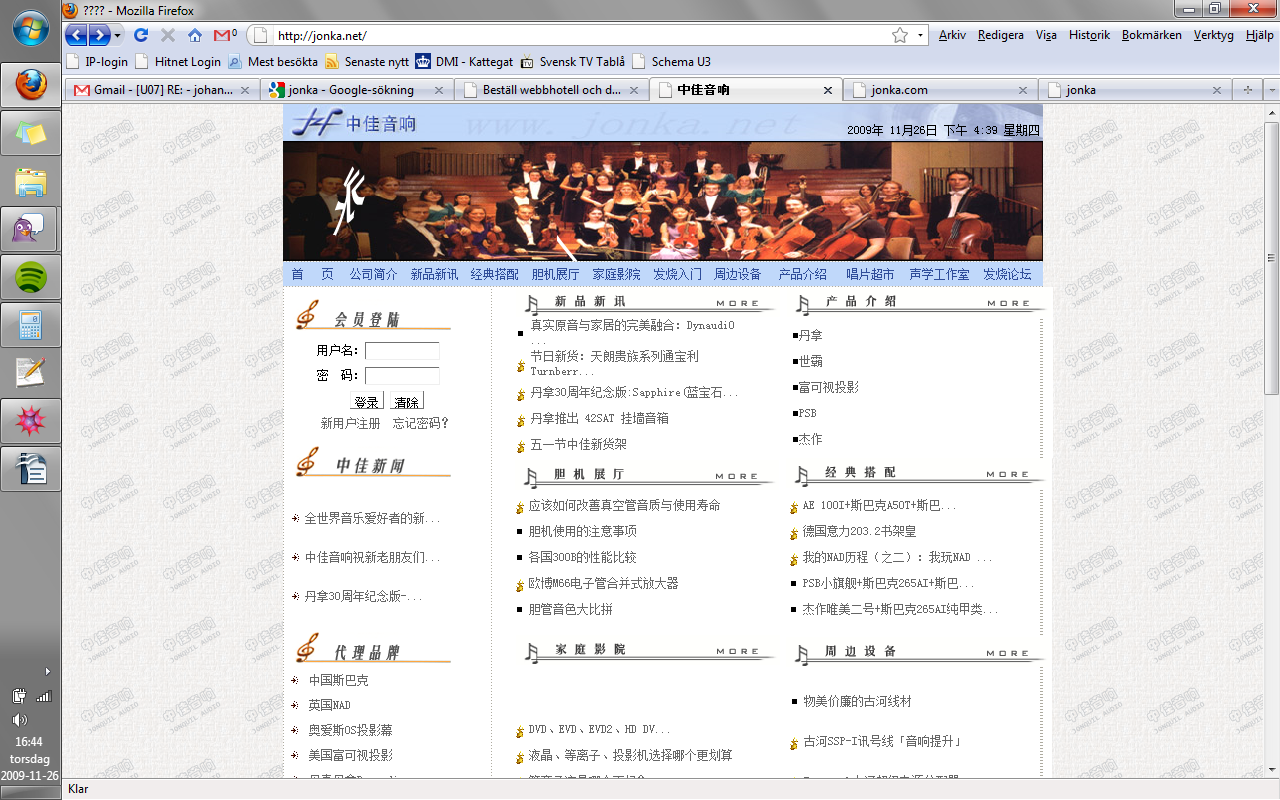
Task: Click the Windows Start orb
Action: (31, 28)
